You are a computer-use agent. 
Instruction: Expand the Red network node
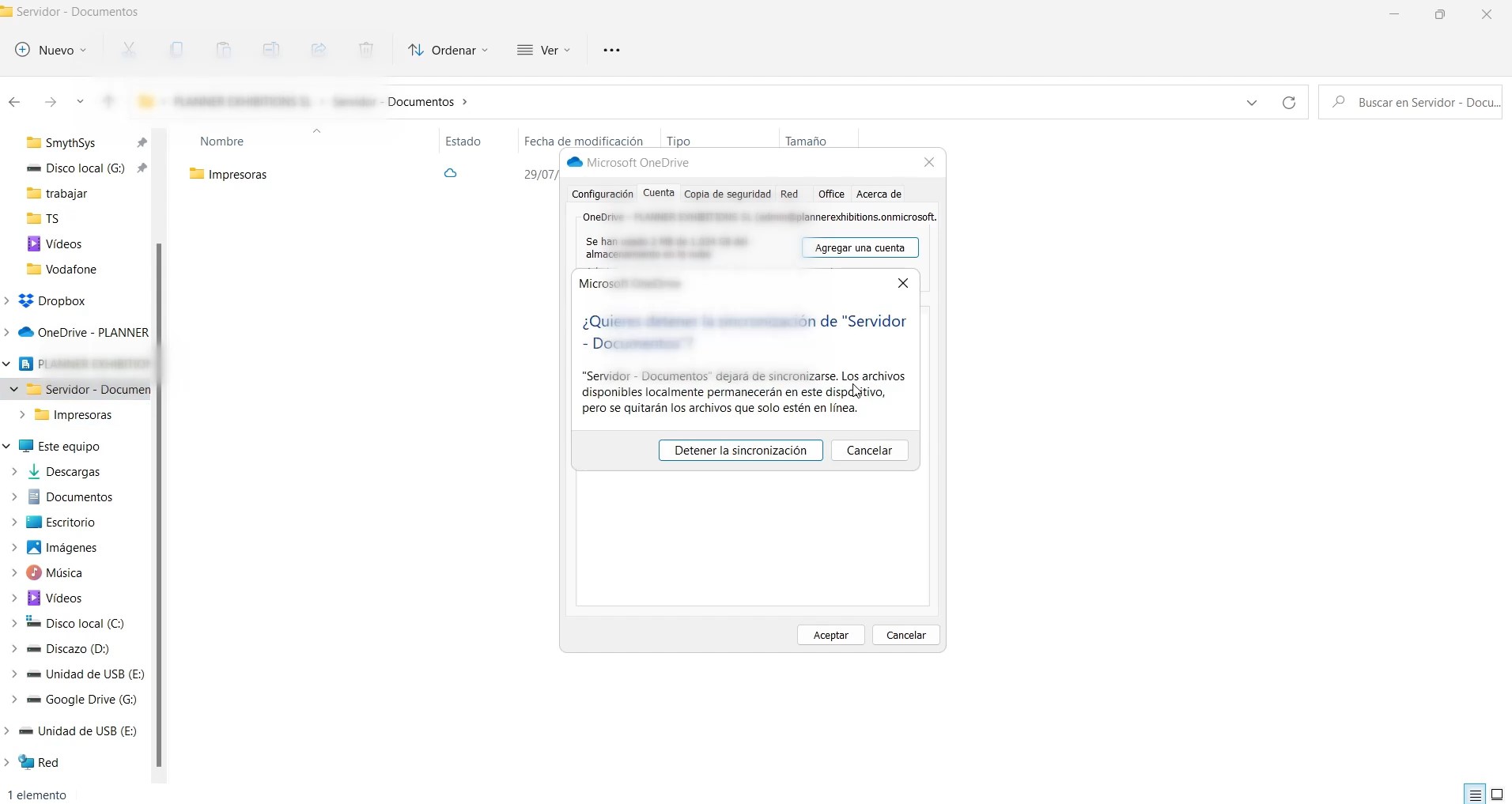point(6,762)
